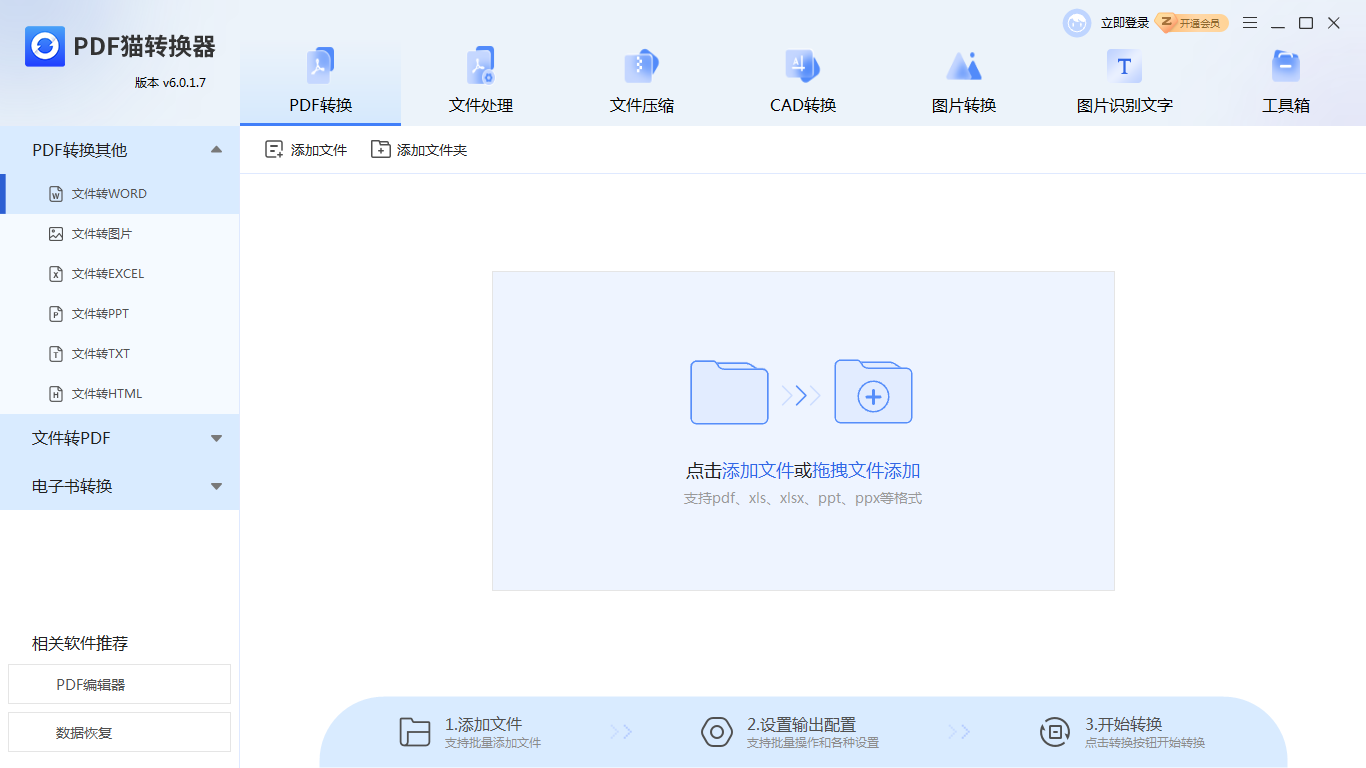
Task: Open the 图片识别文字 tab
Action: [x=1125, y=82]
